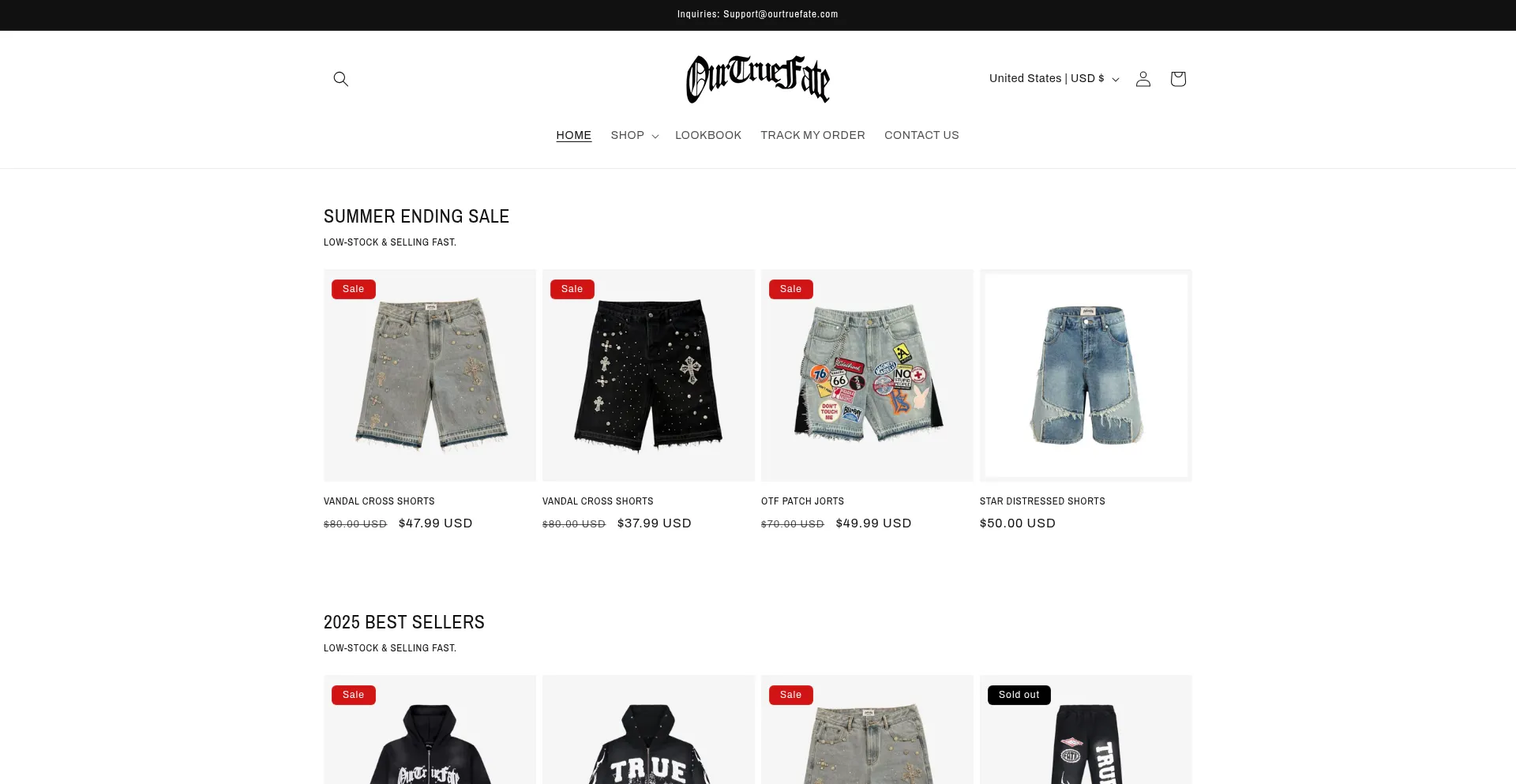Image resolution: width=1516 pixels, height=784 pixels.
Task: Expand the United States | USD $ selector
Action: pyautogui.click(x=1054, y=78)
